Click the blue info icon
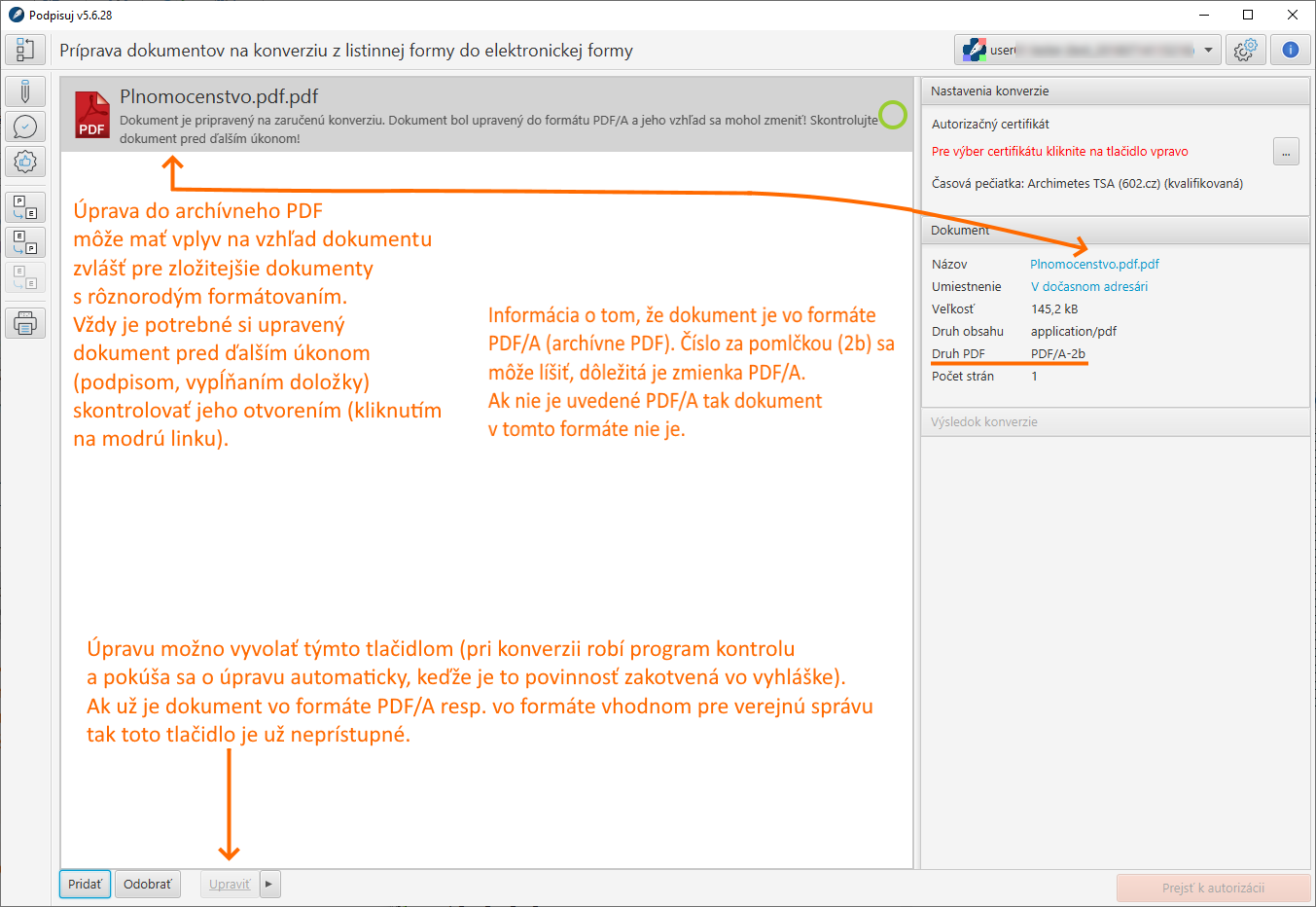This screenshot has width=1316, height=907. (1290, 50)
